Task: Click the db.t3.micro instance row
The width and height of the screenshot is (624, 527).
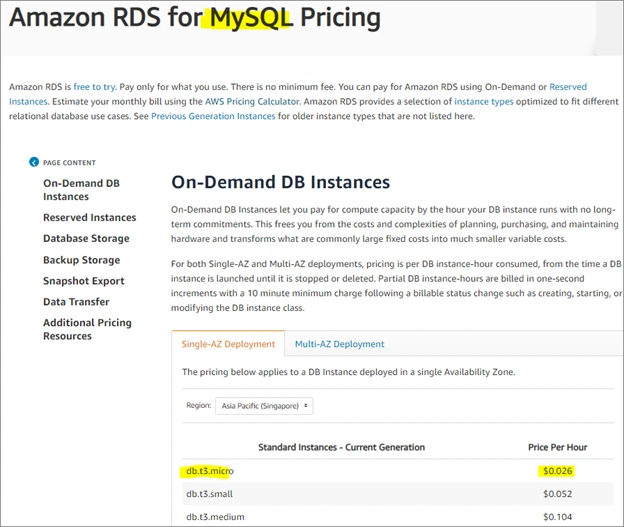Action: 211,470
